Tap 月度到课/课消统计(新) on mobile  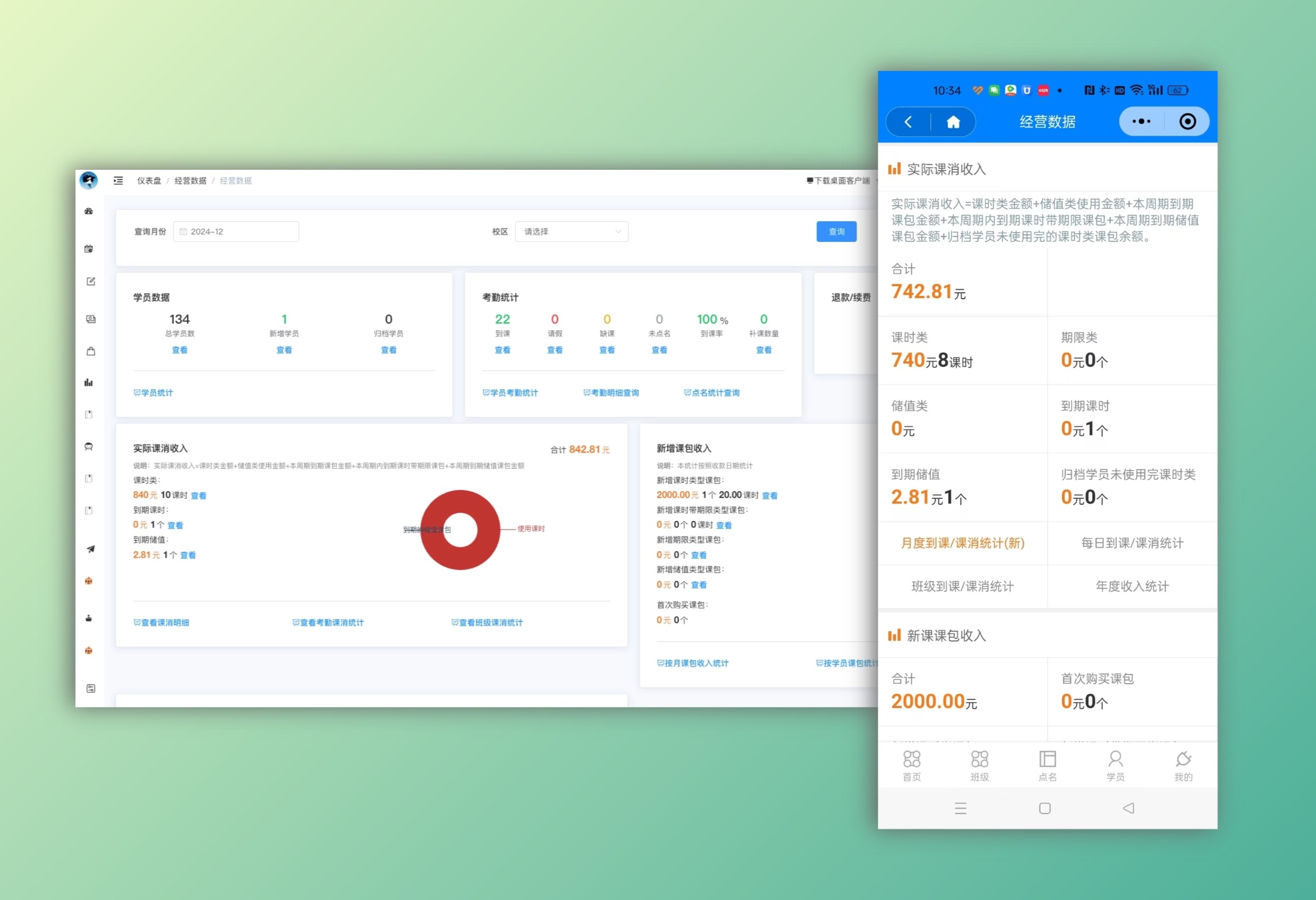click(963, 544)
